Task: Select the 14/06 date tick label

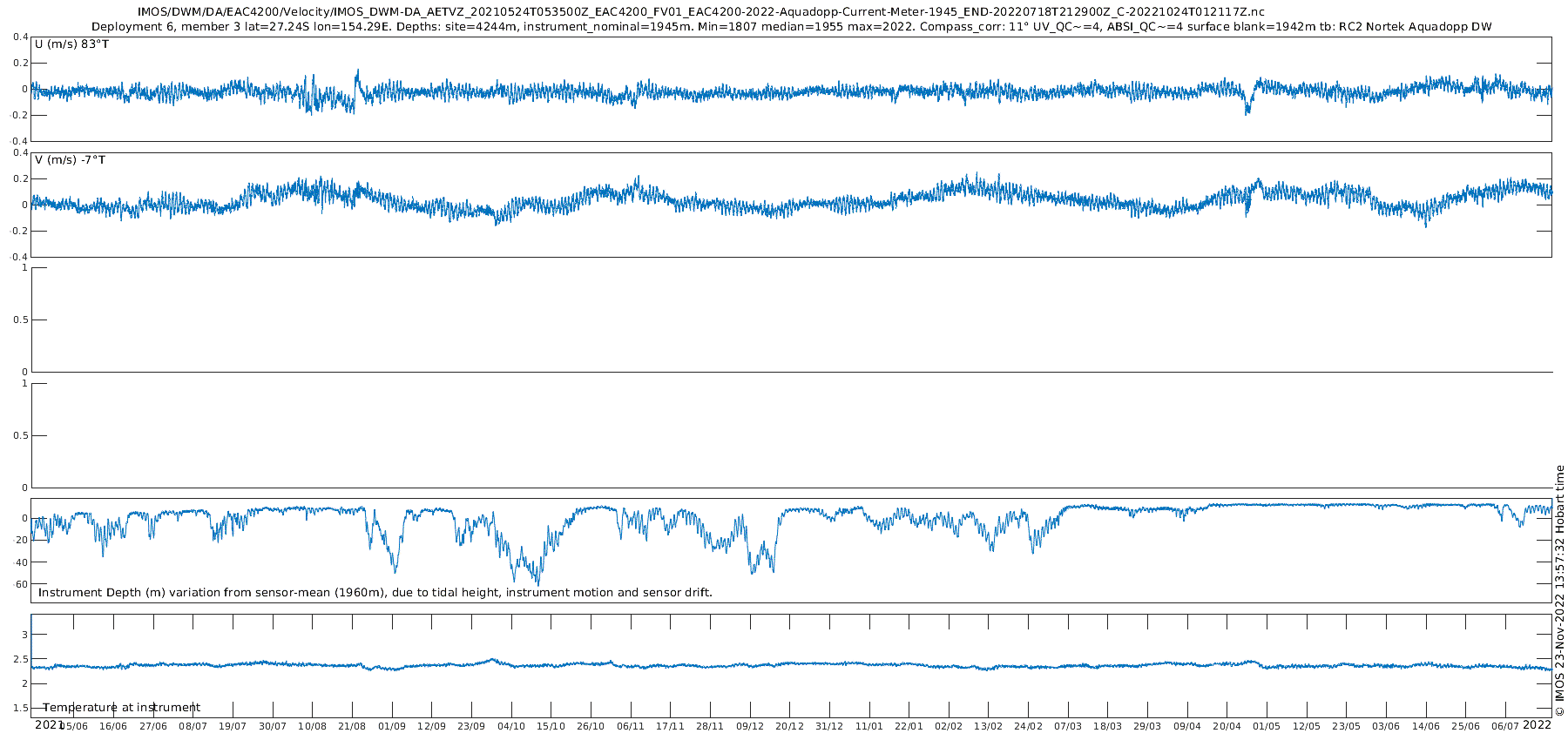Action: 1426,726
